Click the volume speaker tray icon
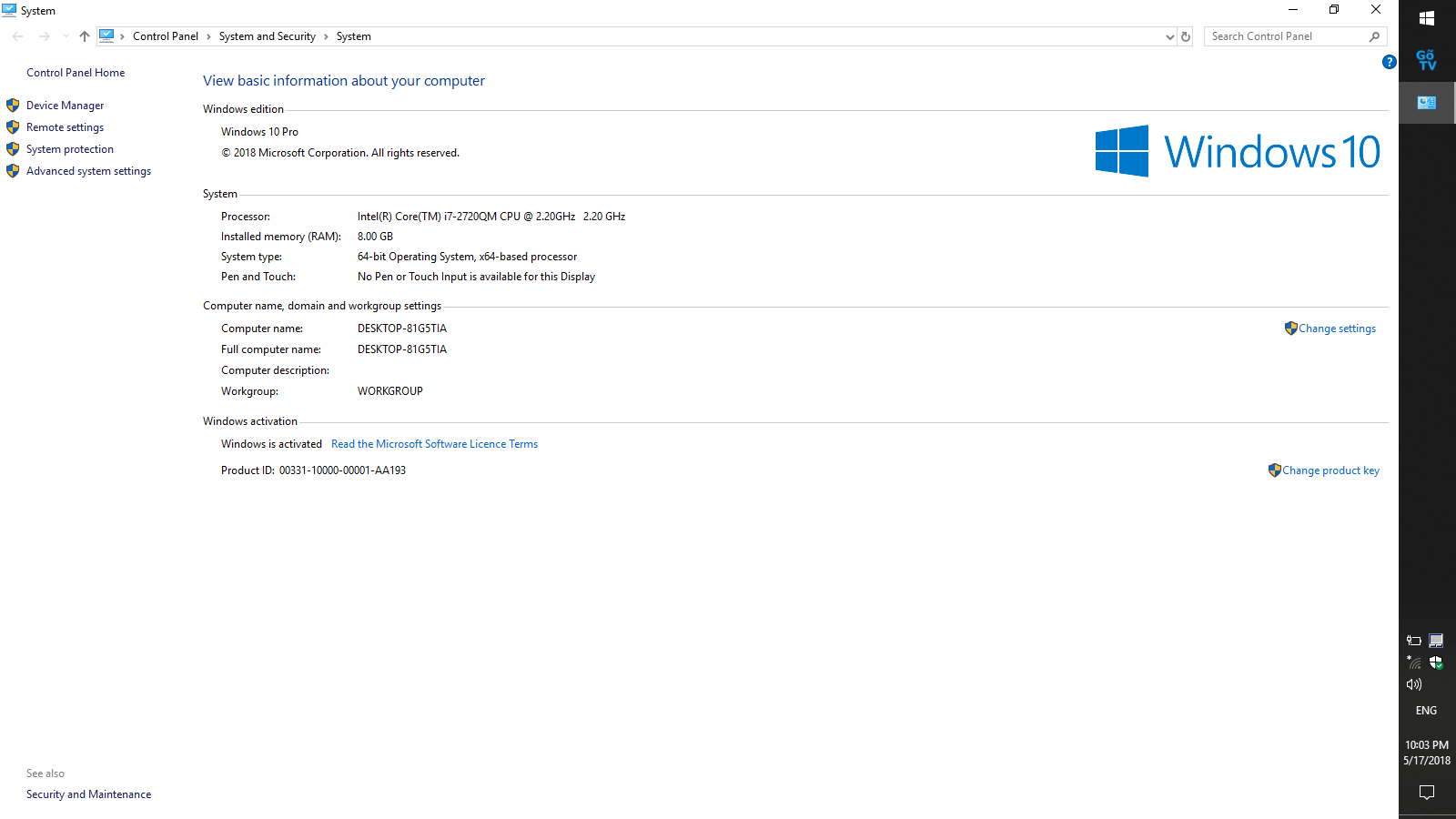 (1414, 684)
